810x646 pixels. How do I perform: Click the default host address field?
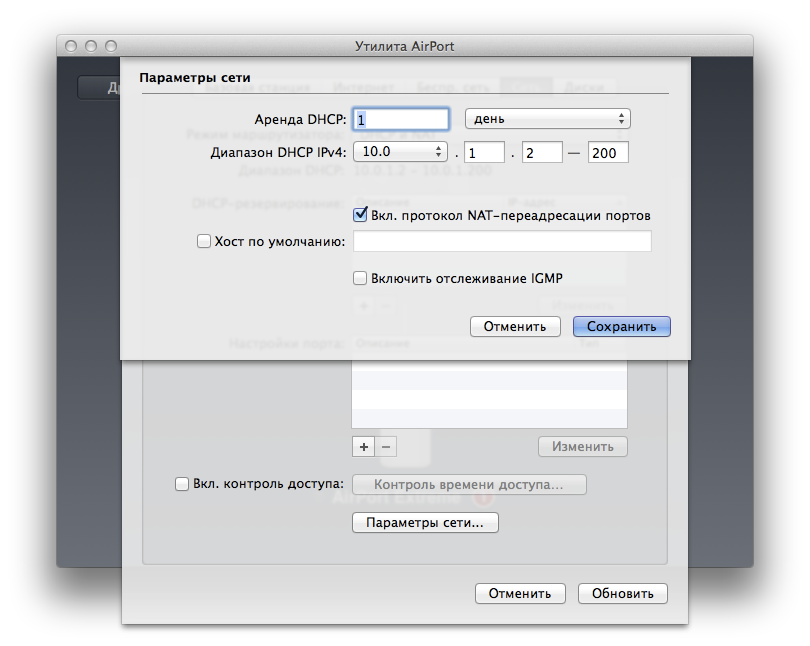click(x=502, y=241)
